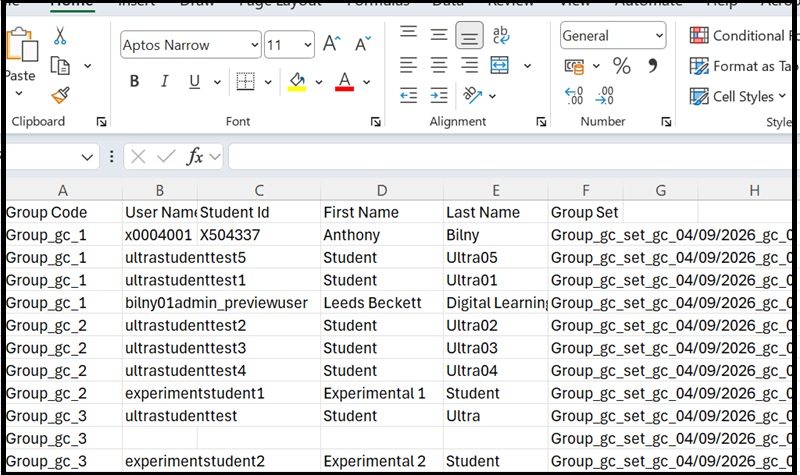Open Number format dialog launcher
The image size is (800, 475).
tap(666, 121)
